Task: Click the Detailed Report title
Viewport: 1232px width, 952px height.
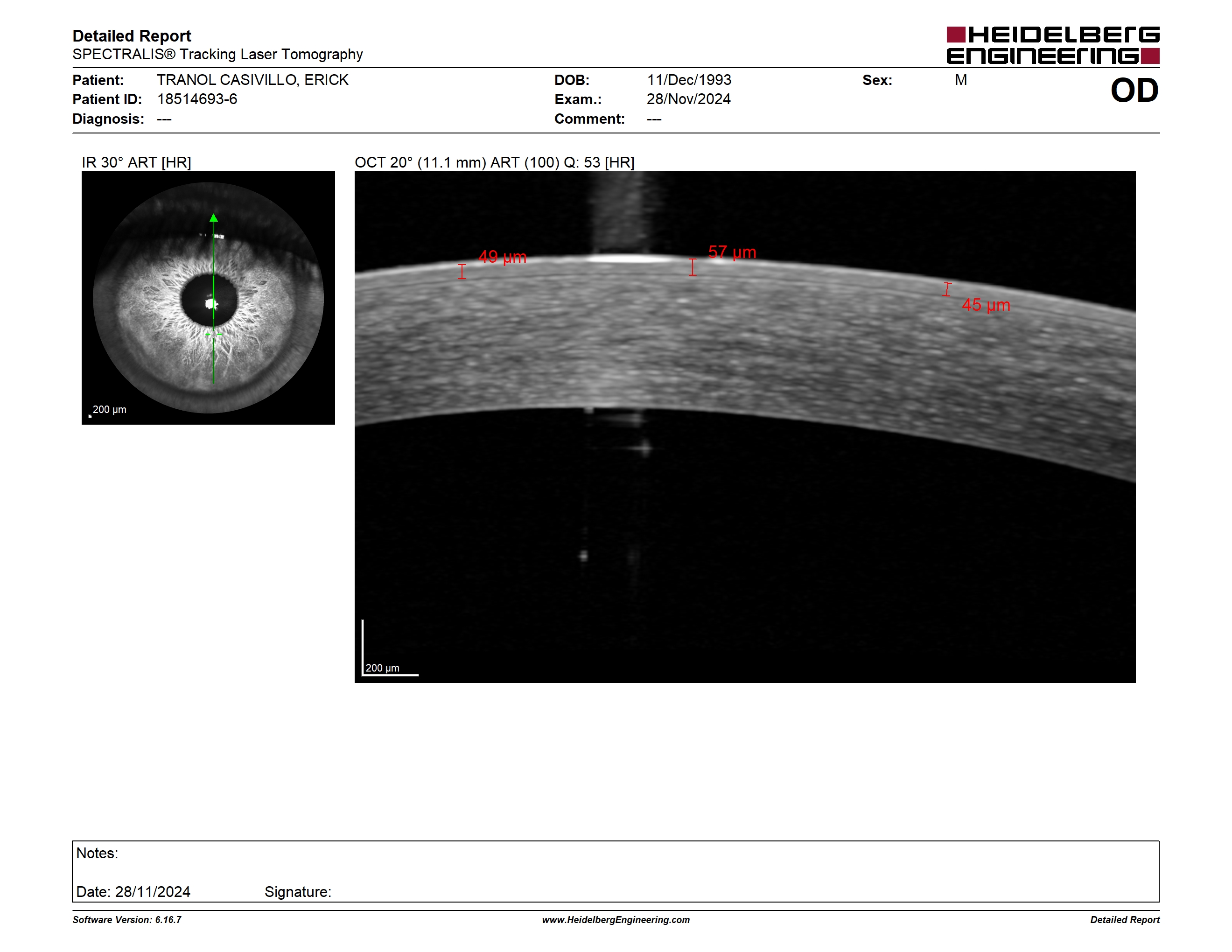Action: click(x=132, y=36)
